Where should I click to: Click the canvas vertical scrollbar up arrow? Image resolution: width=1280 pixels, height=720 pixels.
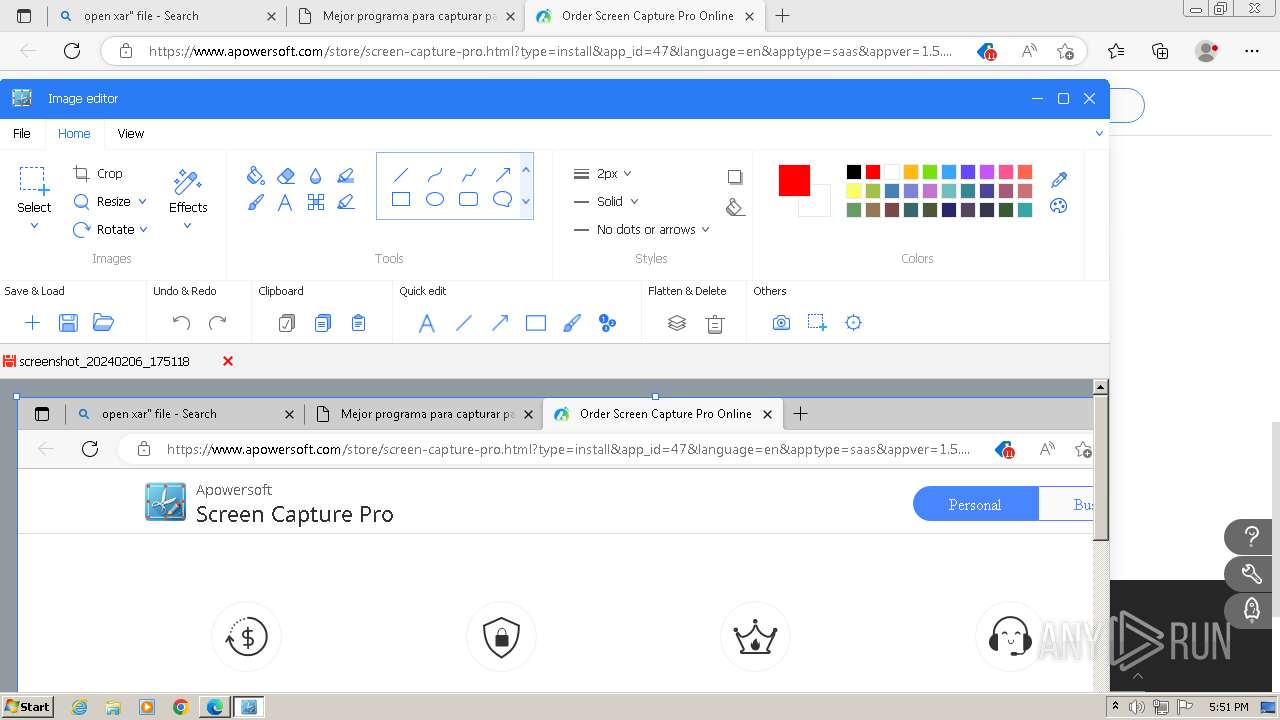pyautogui.click(x=1100, y=387)
